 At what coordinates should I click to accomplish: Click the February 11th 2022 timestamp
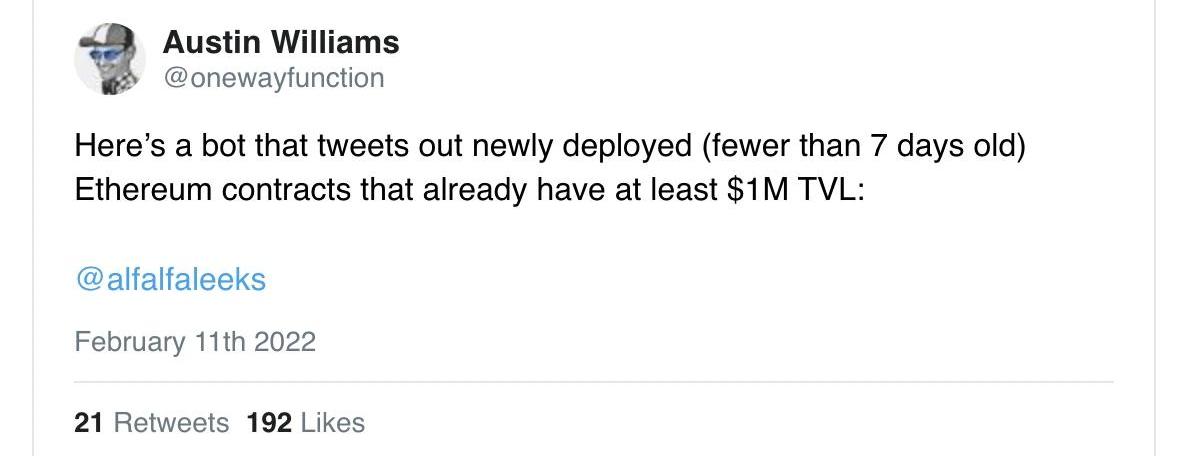pyautogui.click(x=195, y=342)
